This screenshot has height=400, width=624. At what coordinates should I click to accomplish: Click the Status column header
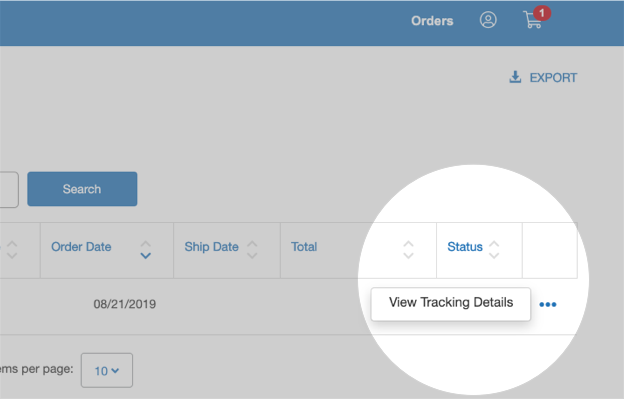(464, 247)
